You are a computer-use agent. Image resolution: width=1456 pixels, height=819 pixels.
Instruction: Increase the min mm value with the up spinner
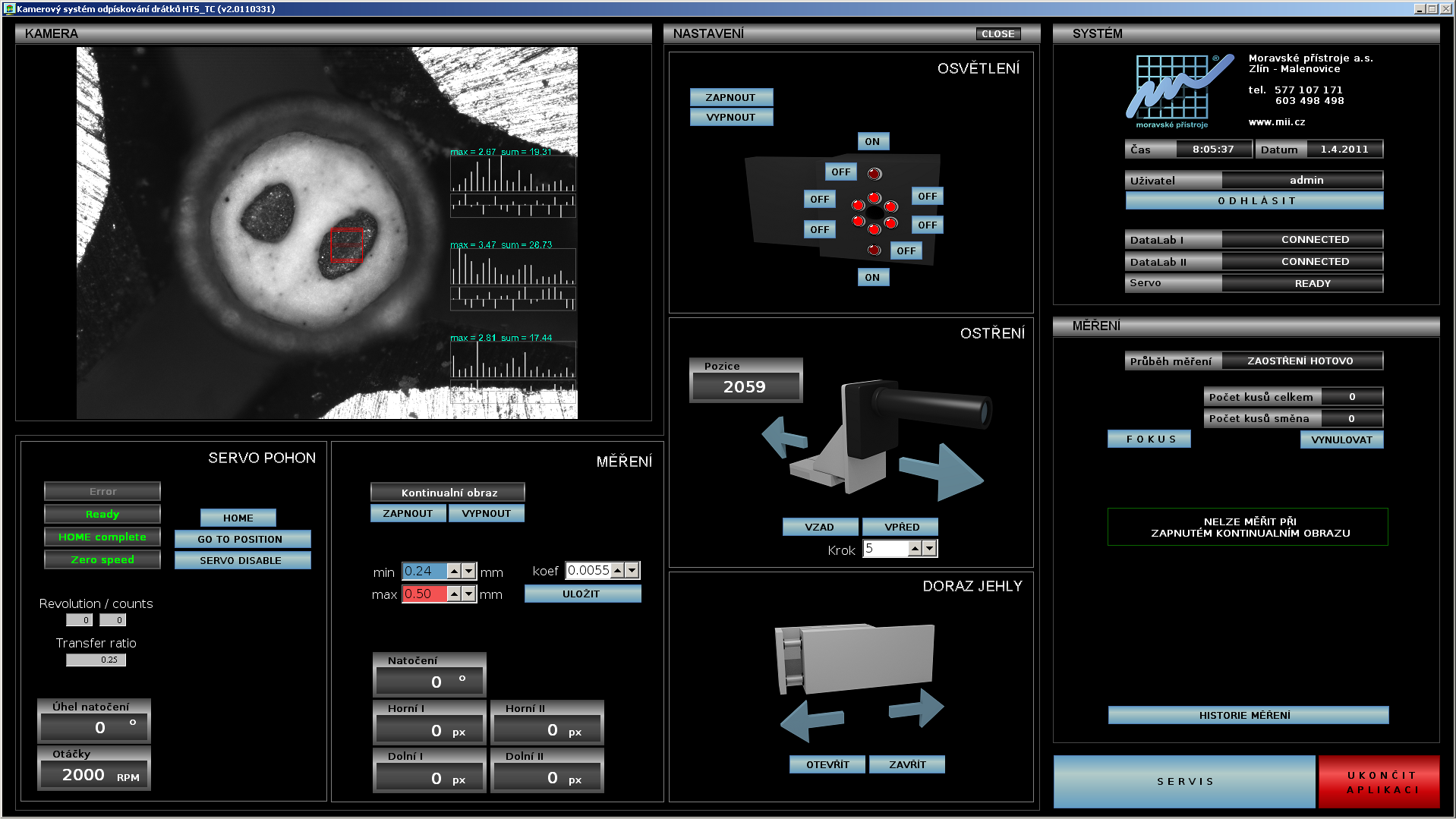[454, 569]
